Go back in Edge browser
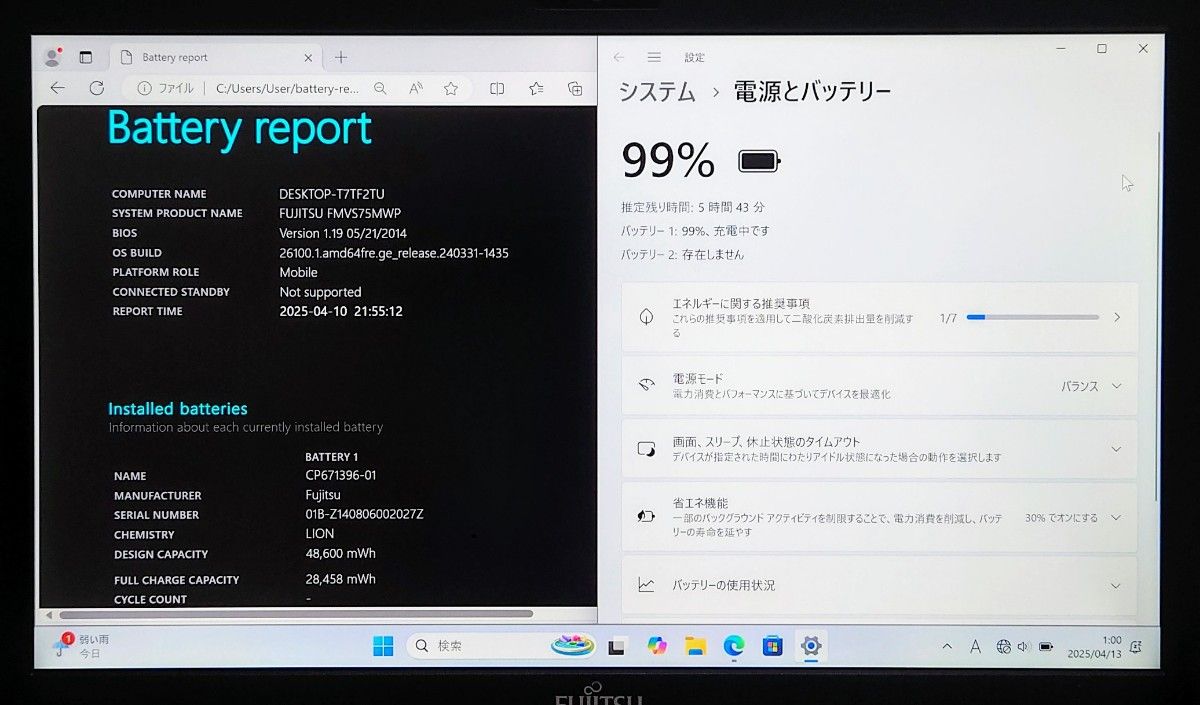The height and width of the screenshot is (705, 1200). click(57, 88)
